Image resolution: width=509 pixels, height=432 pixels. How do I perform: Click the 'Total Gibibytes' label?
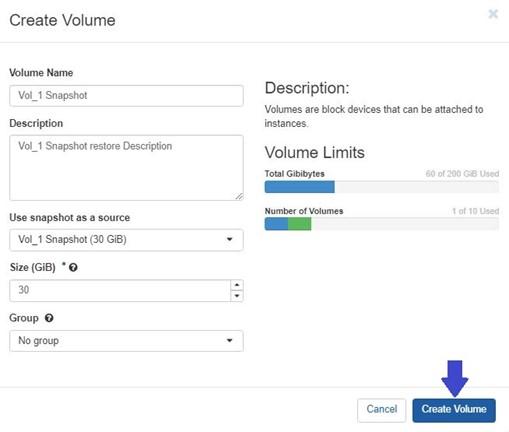pyautogui.click(x=294, y=174)
